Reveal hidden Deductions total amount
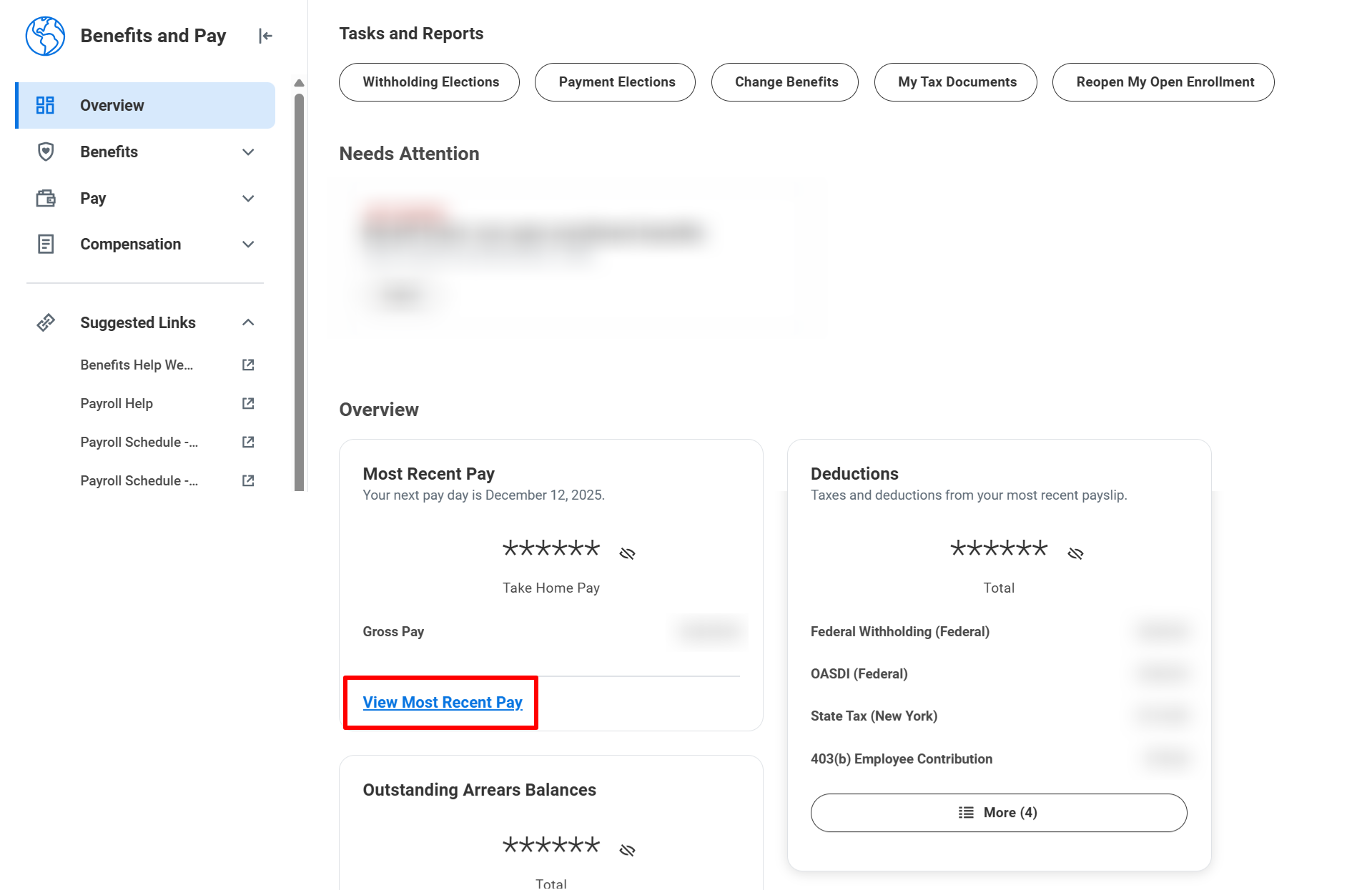This screenshot has width=1372, height=890. [1075, 553]
